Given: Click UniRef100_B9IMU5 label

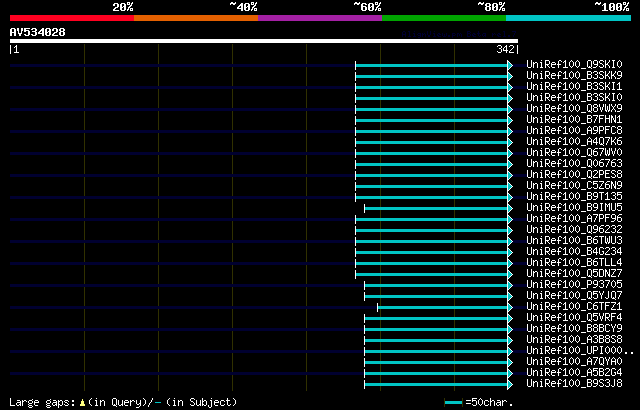Looking at the screenshot, I should tap(574, 208).
